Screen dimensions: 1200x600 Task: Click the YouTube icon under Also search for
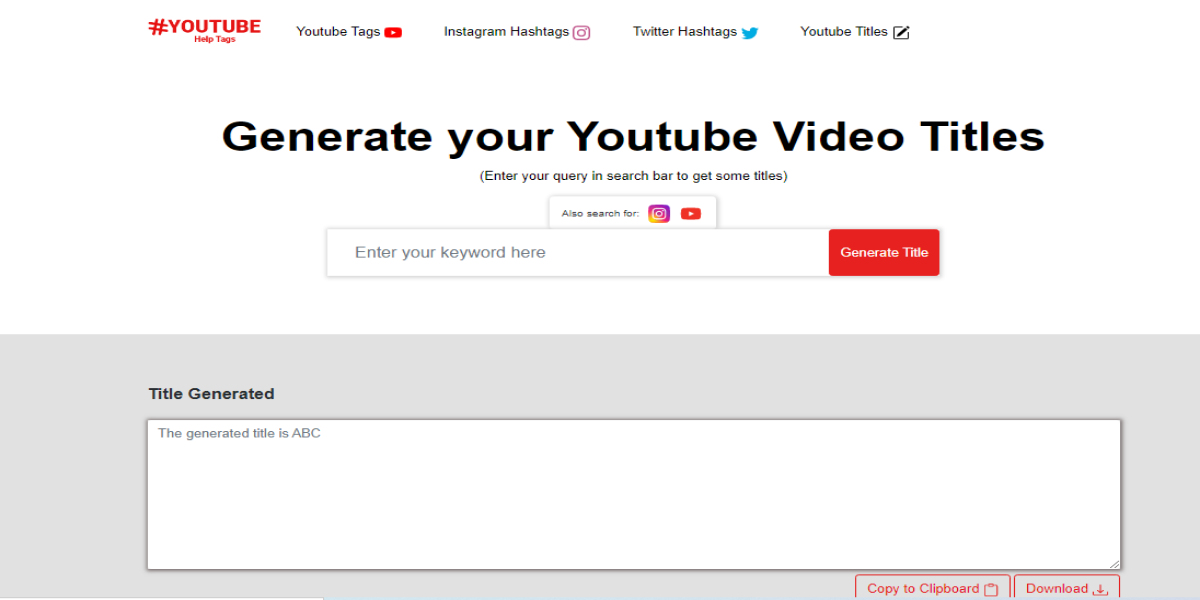coord(691,213)
